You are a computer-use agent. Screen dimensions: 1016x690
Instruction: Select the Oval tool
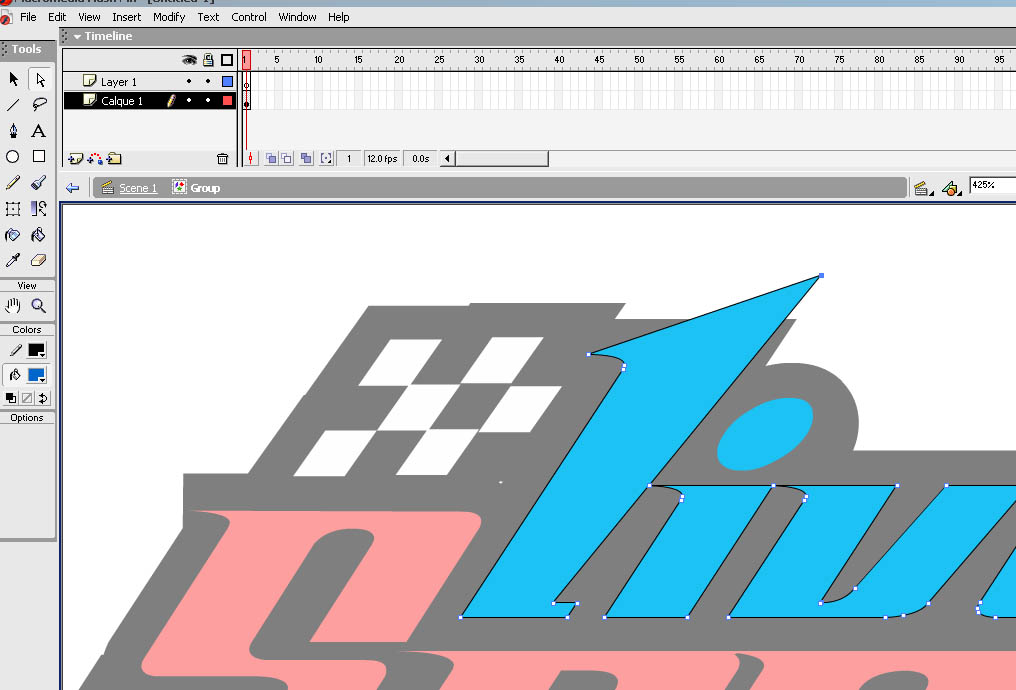tap(12, 157)
